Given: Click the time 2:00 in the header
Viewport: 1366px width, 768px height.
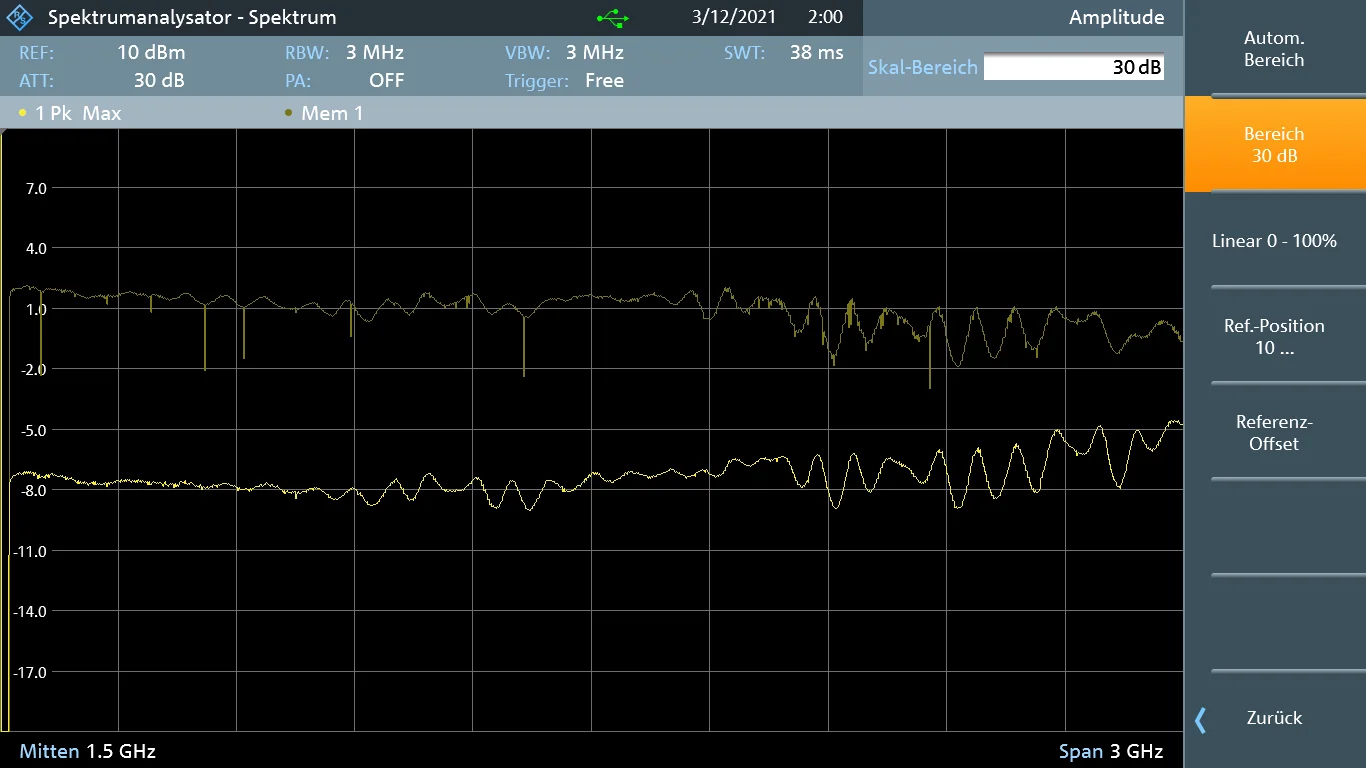Looking at the screenshot, I should pos(825,17).
